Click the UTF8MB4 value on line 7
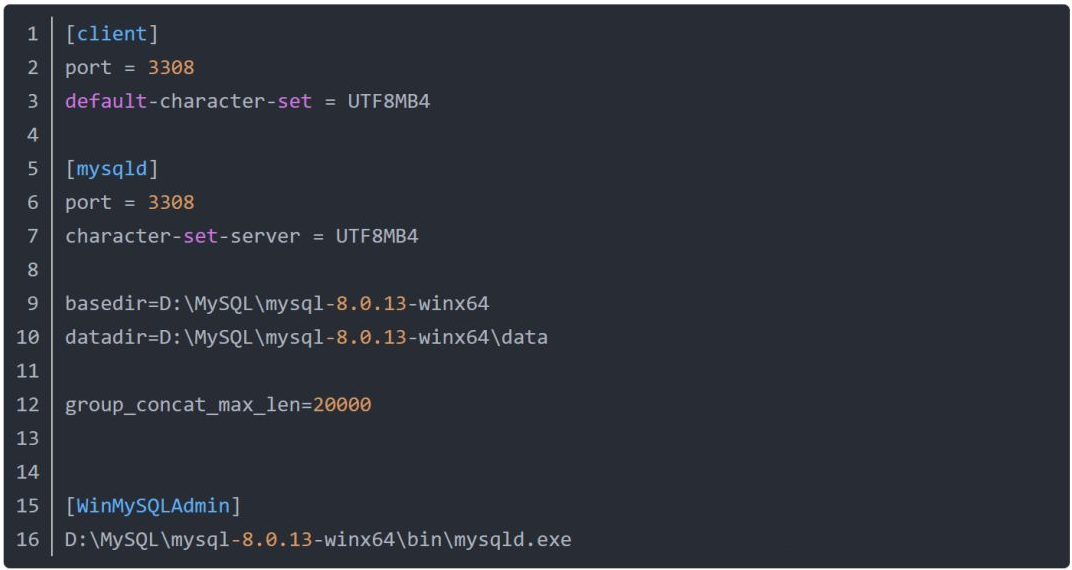Image resolution: width=1072 pixels, height=570 pixels. pos(377,236)
